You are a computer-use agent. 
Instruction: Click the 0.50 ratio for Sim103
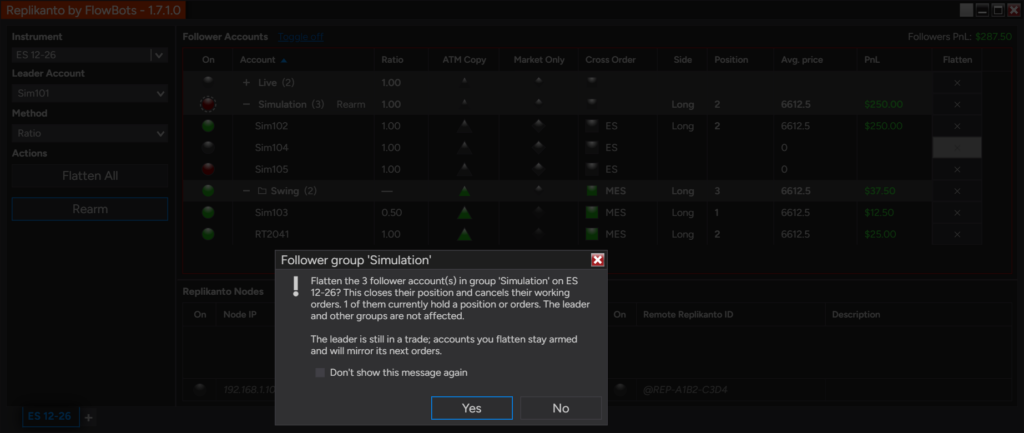[x=391, y=212]
